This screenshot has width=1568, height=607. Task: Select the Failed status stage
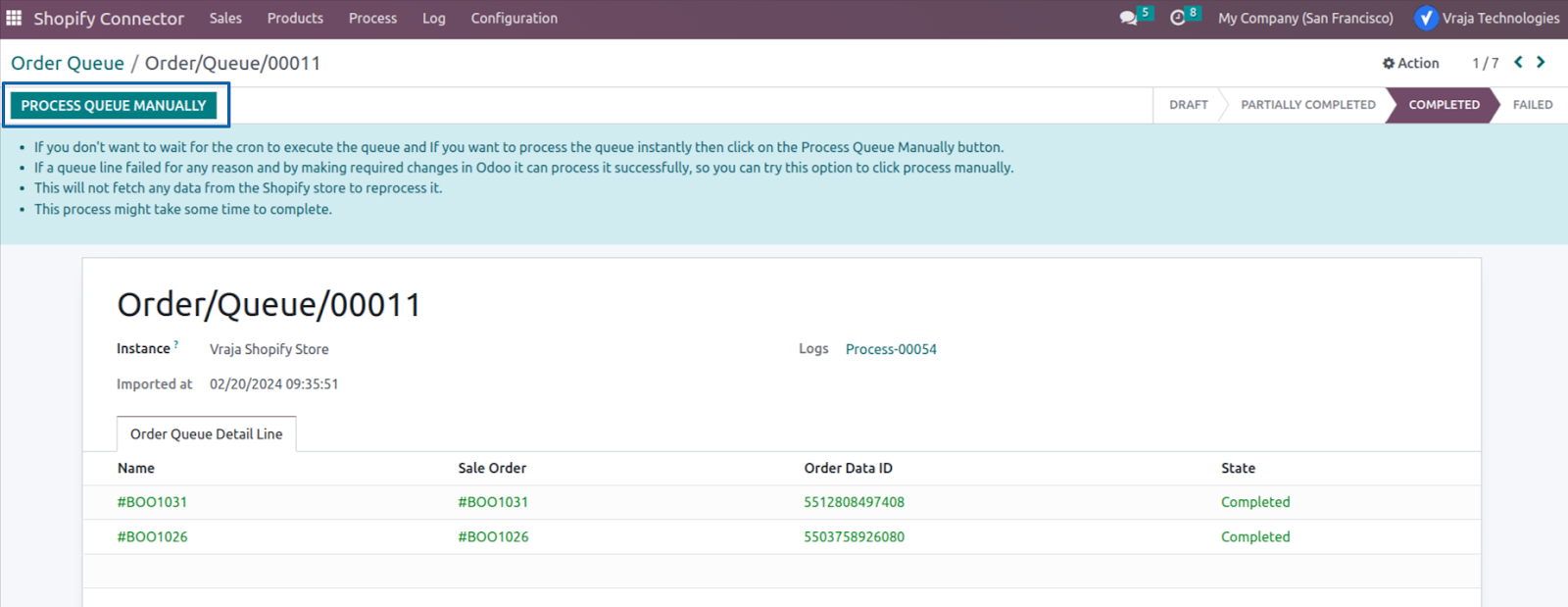click(x=1532, y=105)
